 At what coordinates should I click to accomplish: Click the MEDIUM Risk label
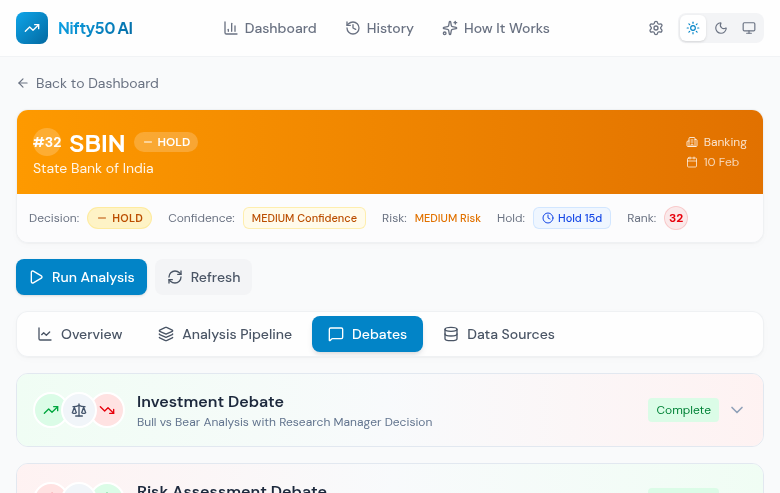pyautogui.click(x=448, y=218)
